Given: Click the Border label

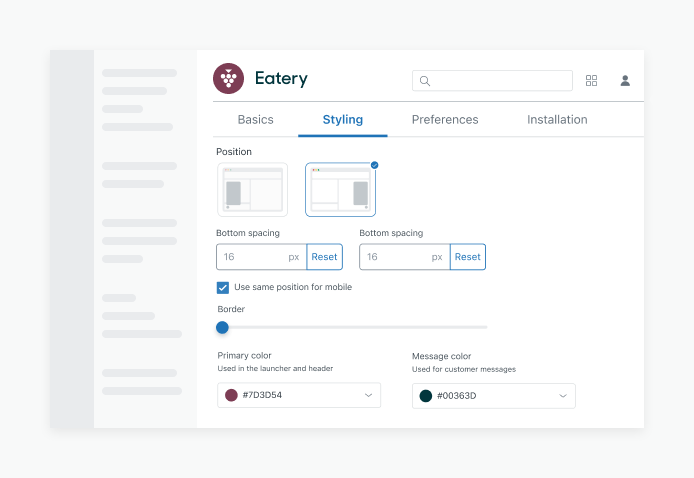Looking at the screenshot, I should (231, 309).
